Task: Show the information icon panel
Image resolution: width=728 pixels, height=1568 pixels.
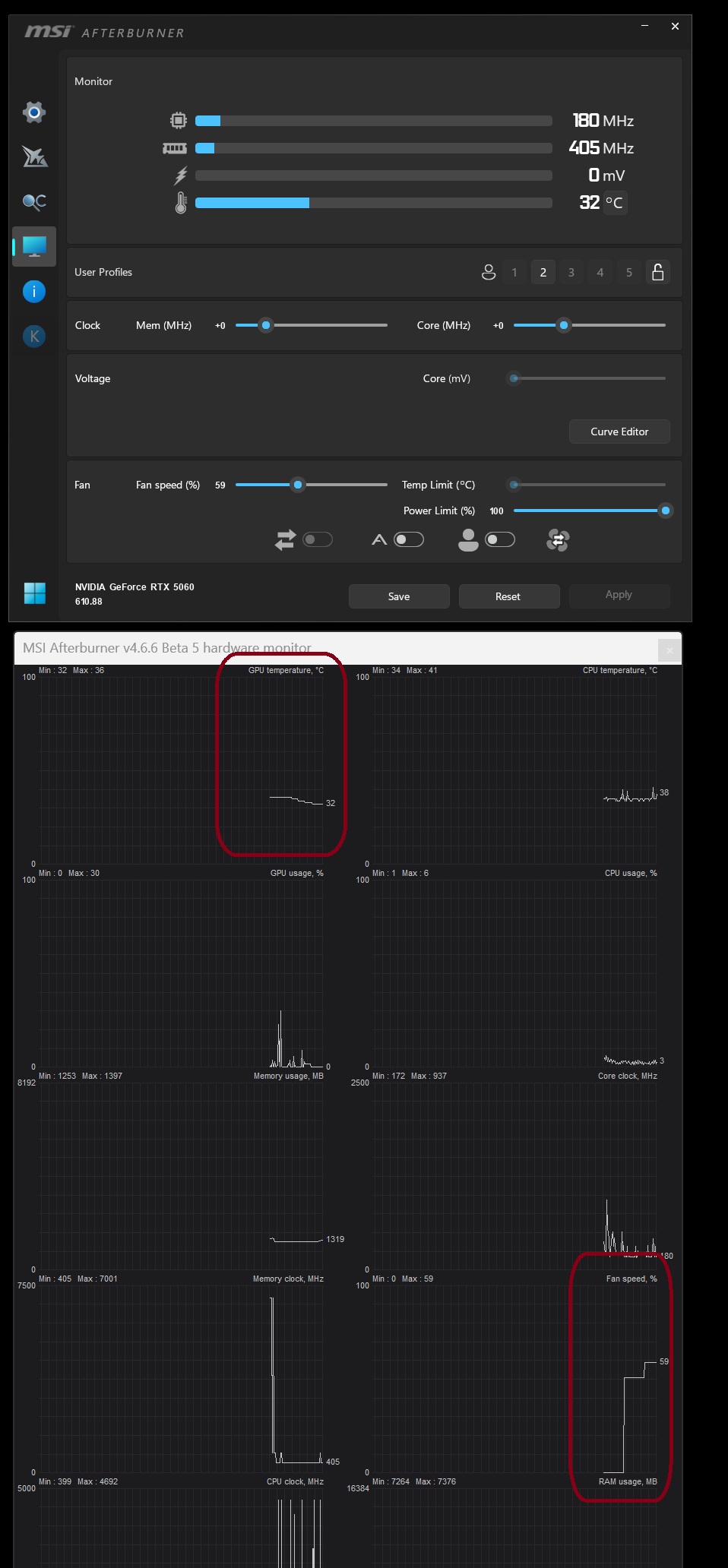Action: click(x=34, y=291)
